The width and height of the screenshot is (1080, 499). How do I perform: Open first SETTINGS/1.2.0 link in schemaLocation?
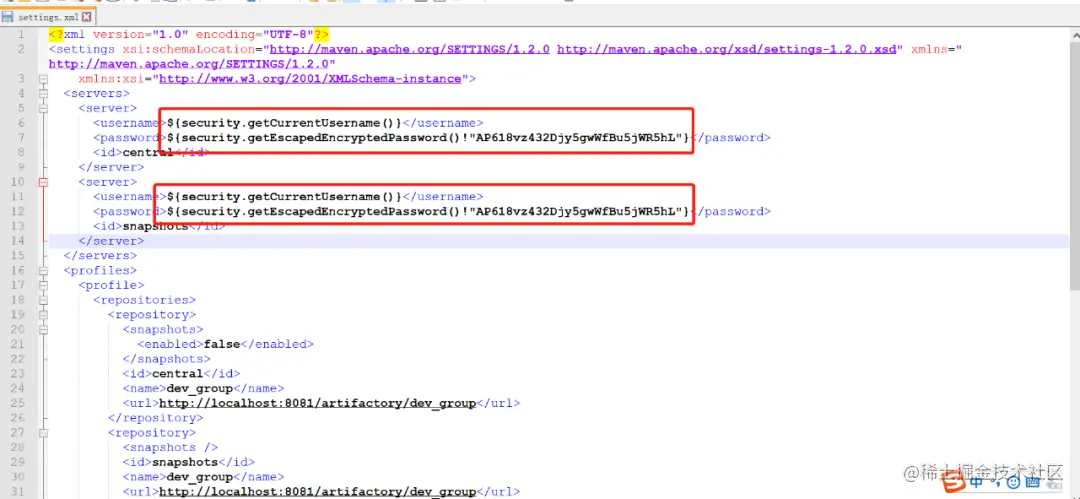coord(410,49)
